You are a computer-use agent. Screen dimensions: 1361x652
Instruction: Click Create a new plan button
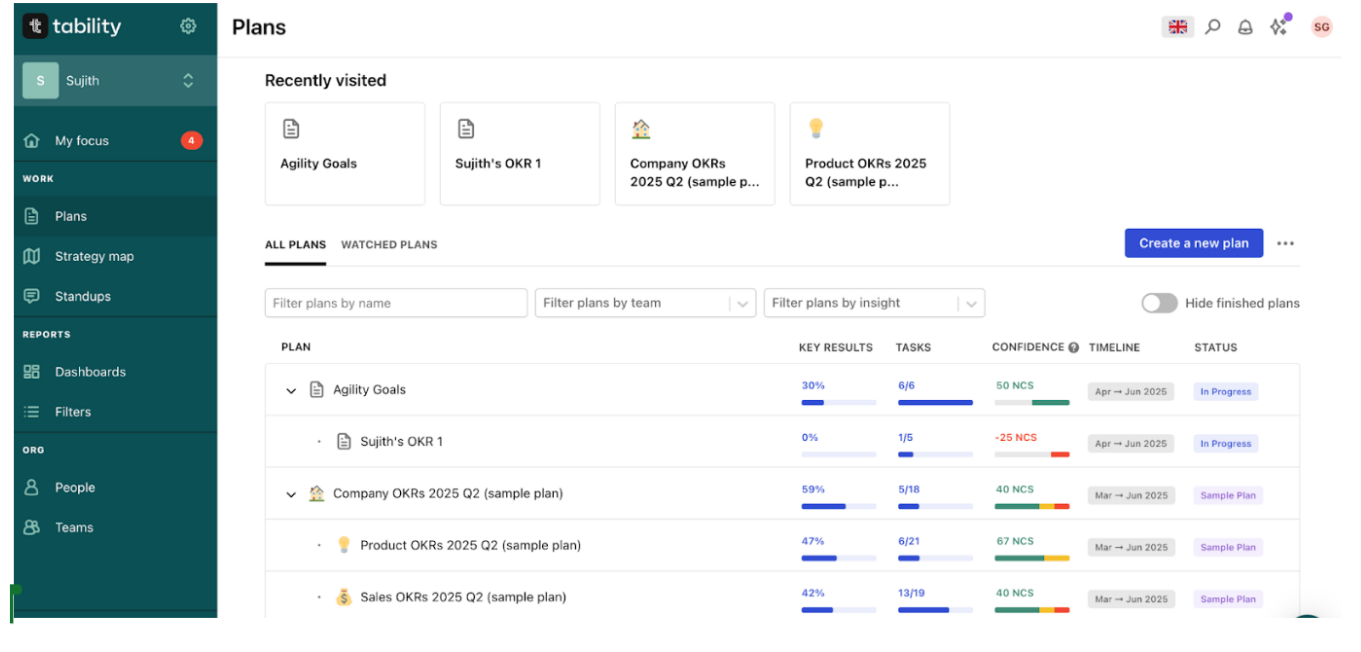click(1194, 243)
